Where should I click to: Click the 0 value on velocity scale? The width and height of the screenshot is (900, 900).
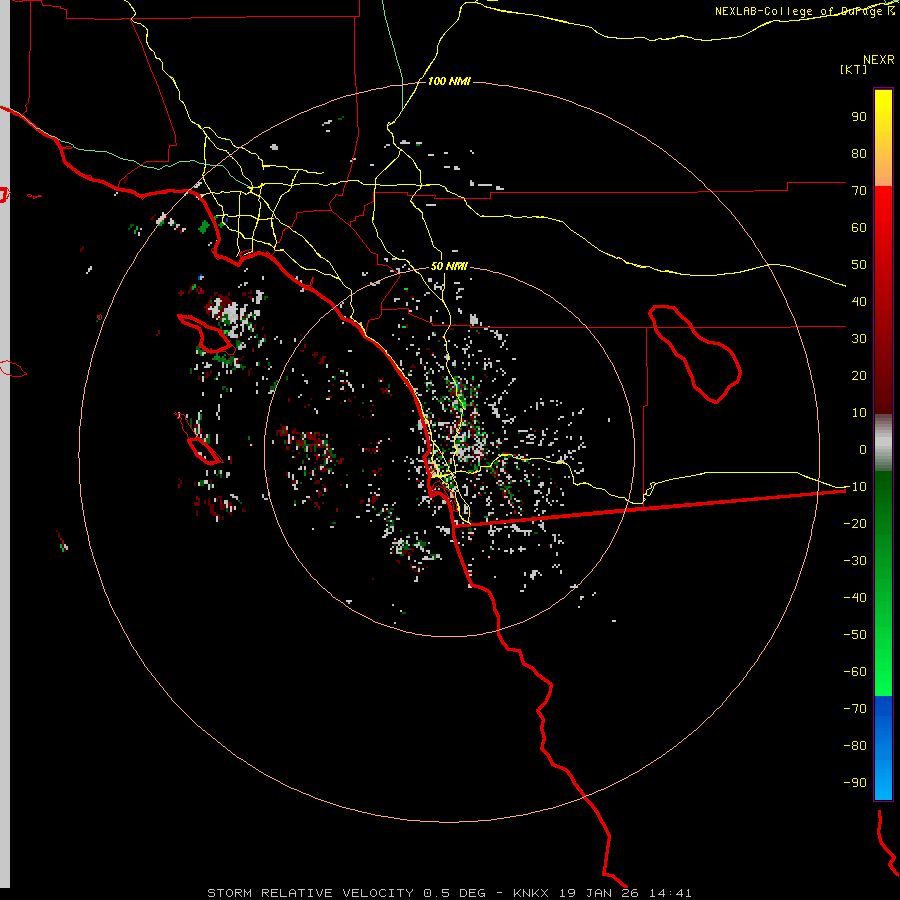point(863,449)
